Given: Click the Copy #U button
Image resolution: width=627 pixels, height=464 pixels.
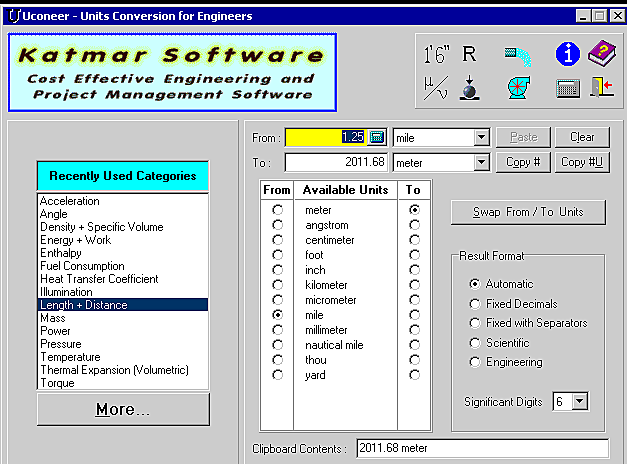Looking at the screenshot, I should [582, 162].
